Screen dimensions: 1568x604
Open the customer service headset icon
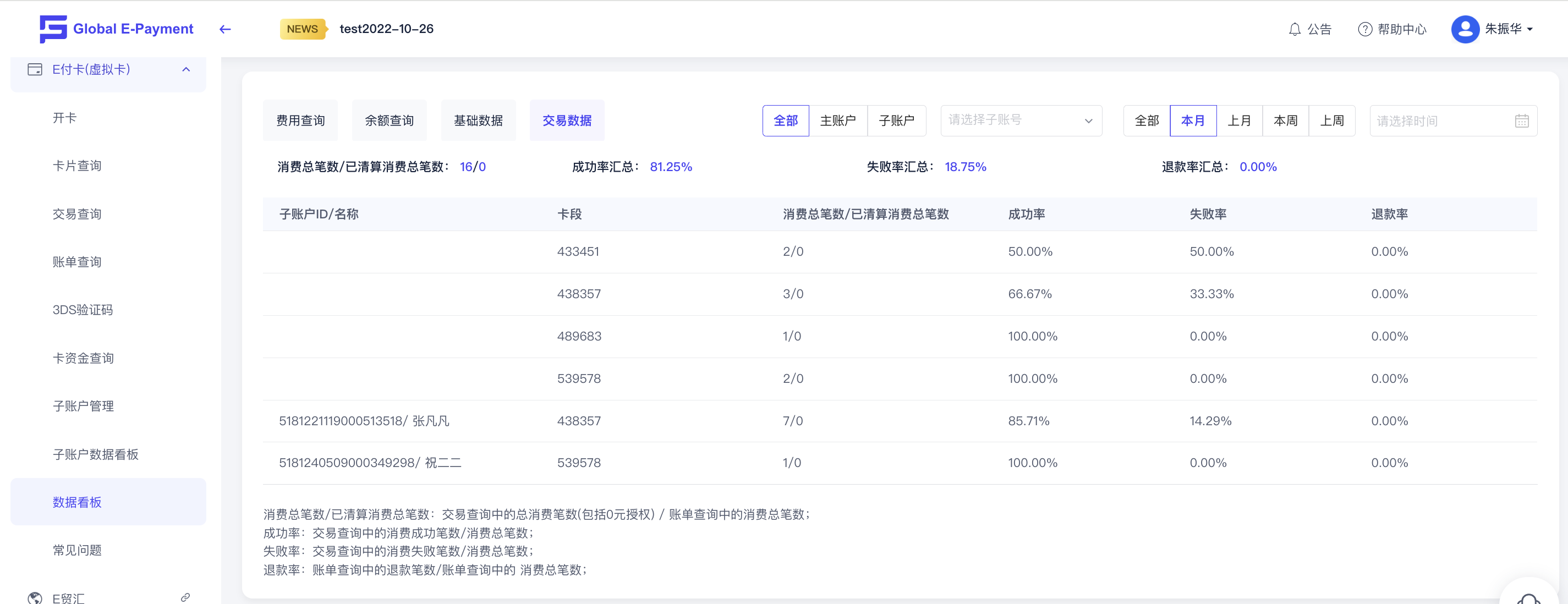click(1528, 598)
